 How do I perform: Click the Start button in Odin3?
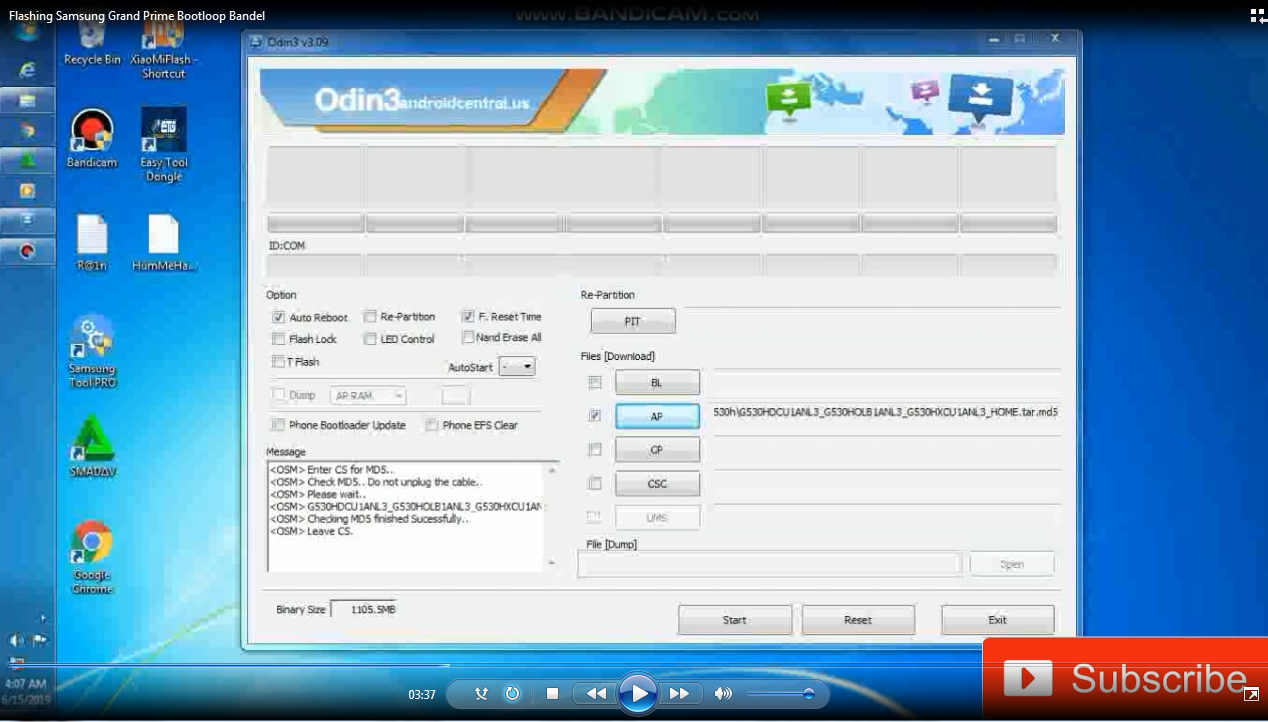tap(735, 620)
